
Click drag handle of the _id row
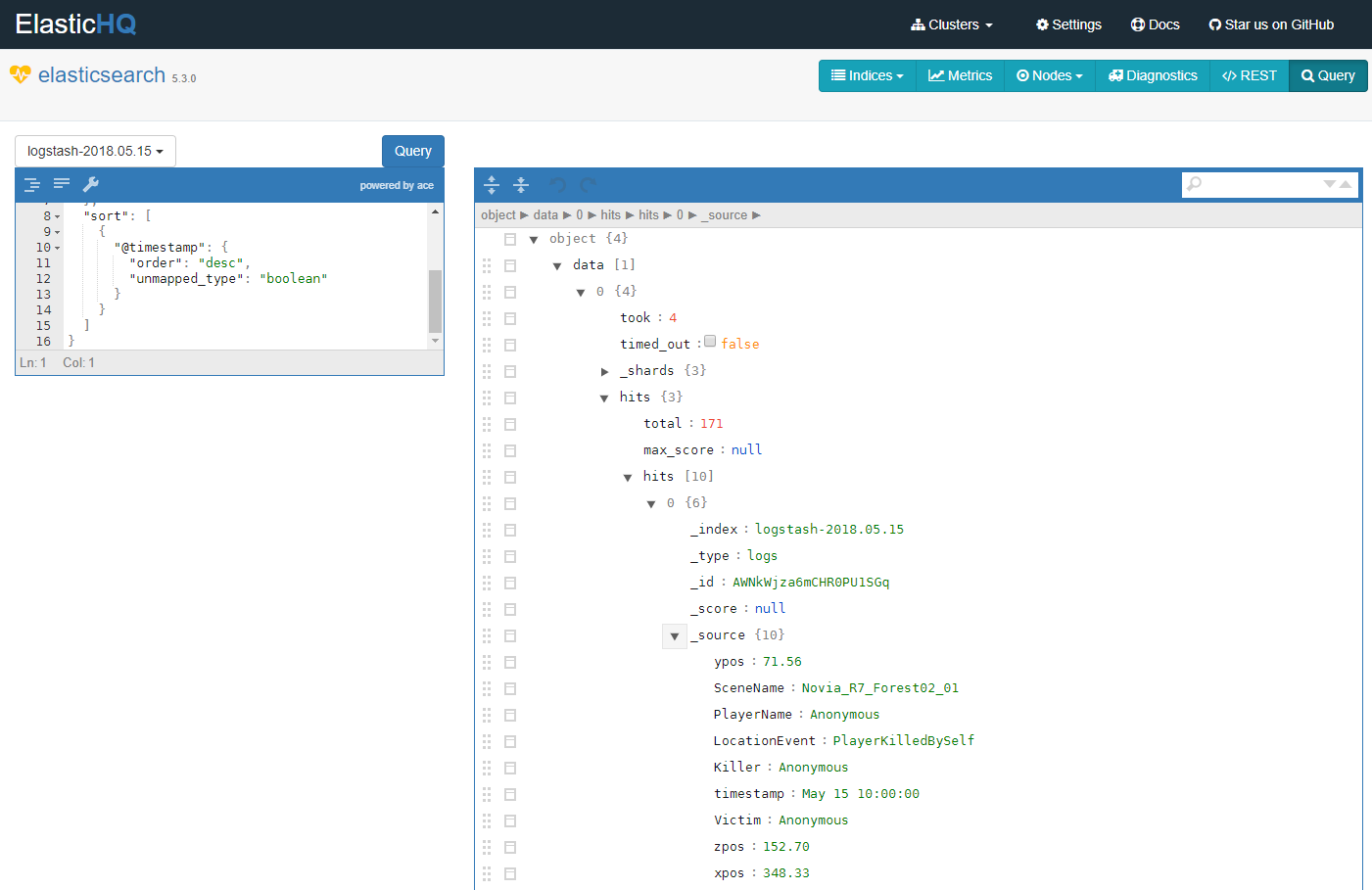(x=487, y=583)
